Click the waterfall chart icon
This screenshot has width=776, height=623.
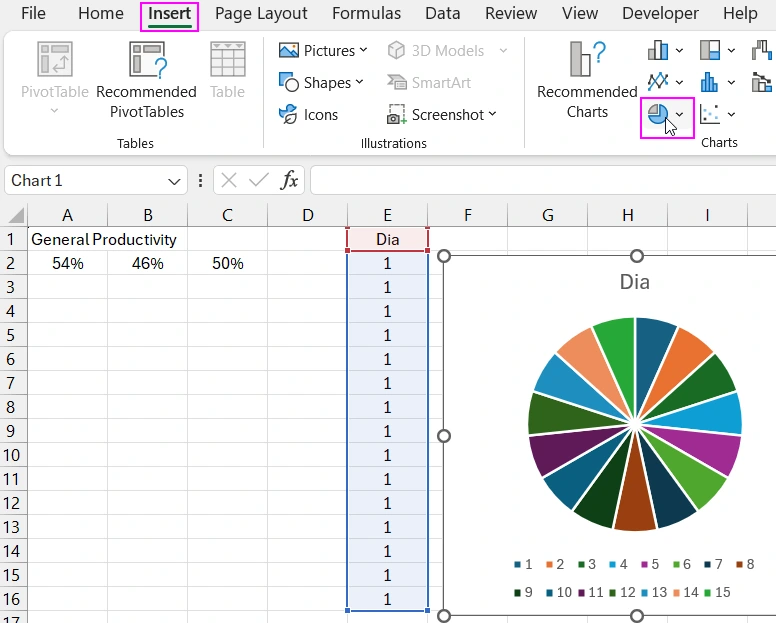[762, 50]
